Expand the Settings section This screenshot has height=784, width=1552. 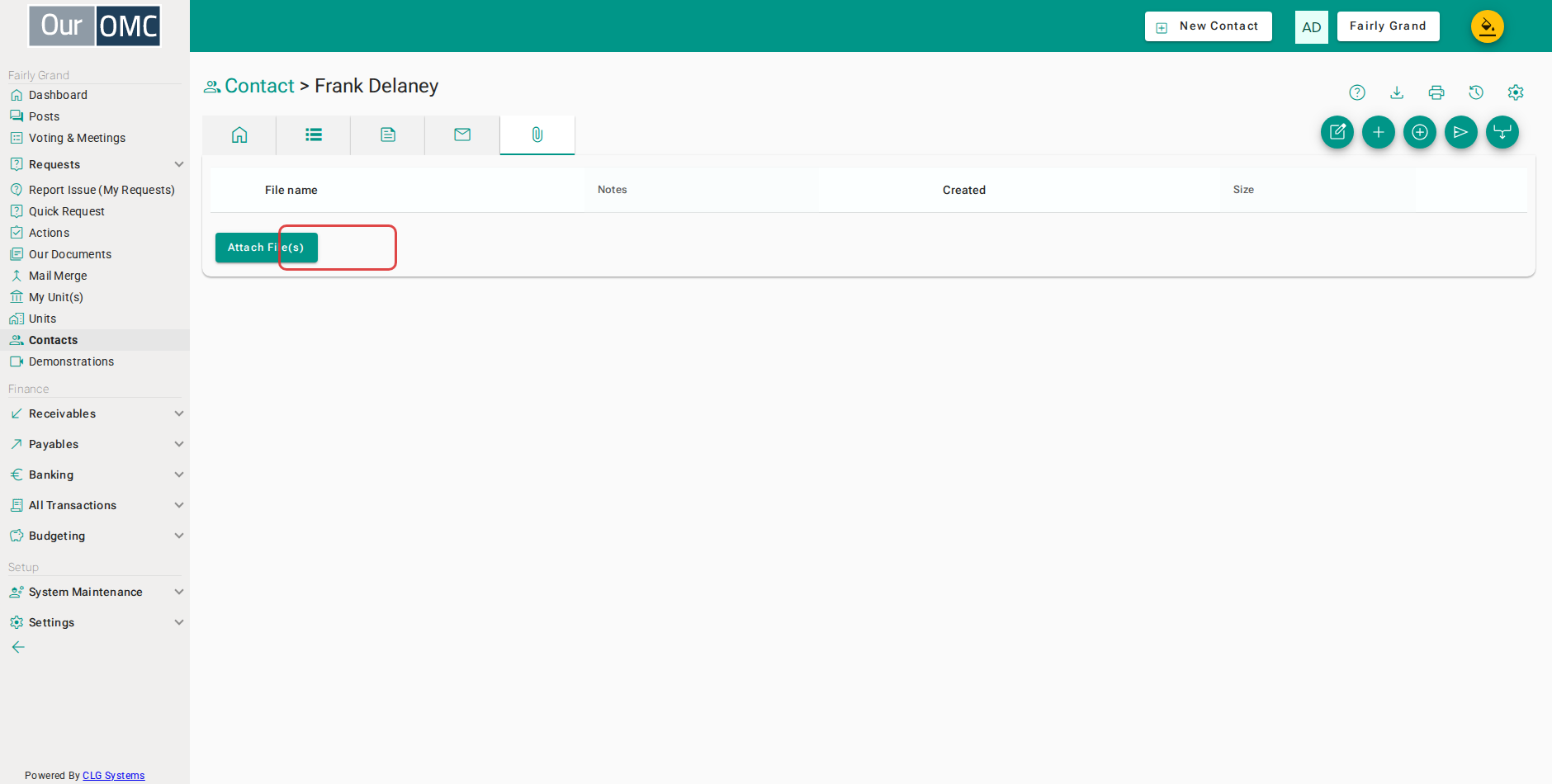click(95, 622)
